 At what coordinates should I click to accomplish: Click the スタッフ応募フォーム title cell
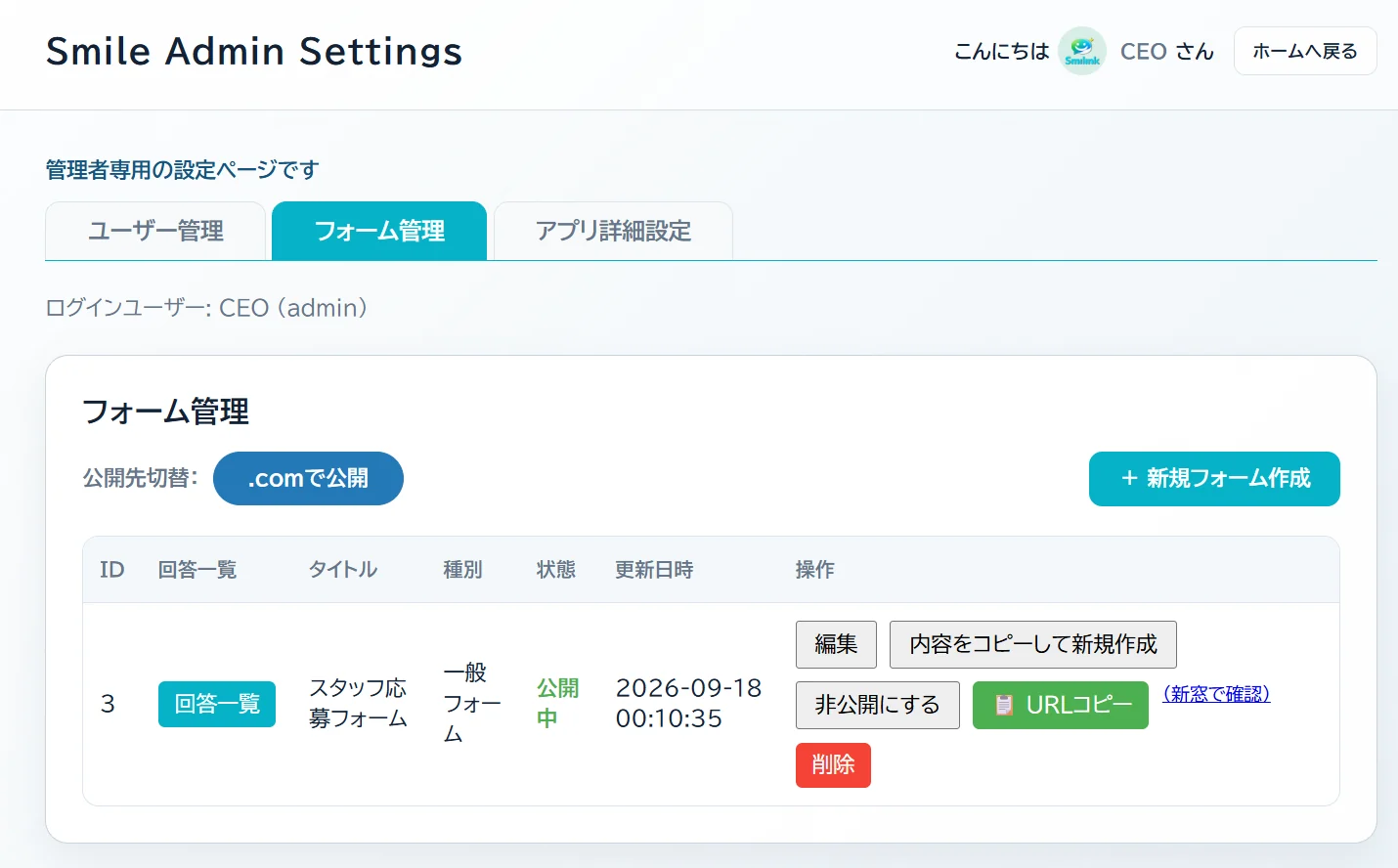pyautogui.click(x=358, y=703)
